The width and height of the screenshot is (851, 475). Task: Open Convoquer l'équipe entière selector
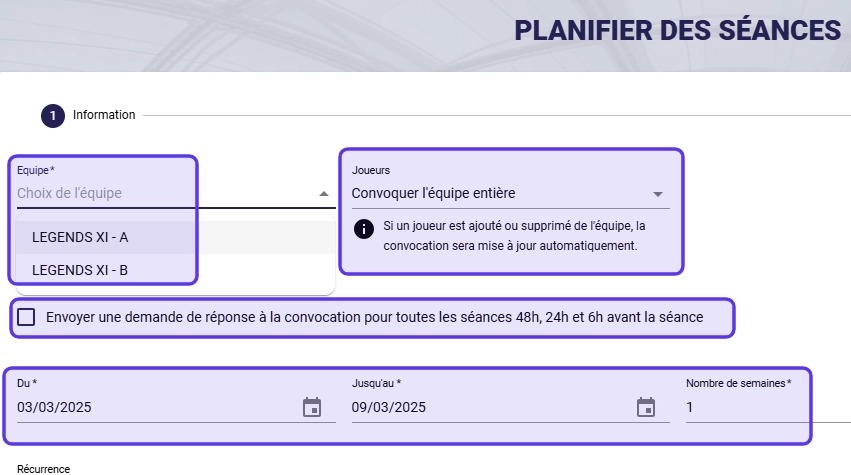click(510, 193)
